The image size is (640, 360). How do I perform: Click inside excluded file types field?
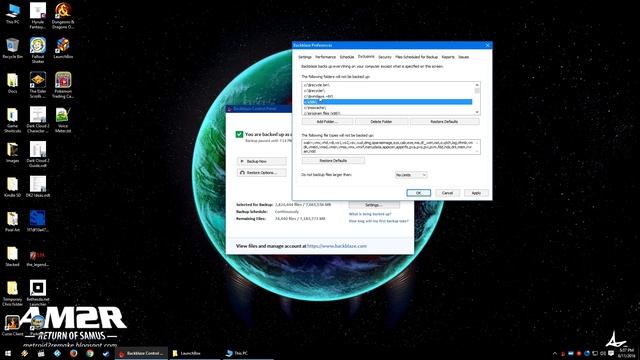tap(391, 147)
